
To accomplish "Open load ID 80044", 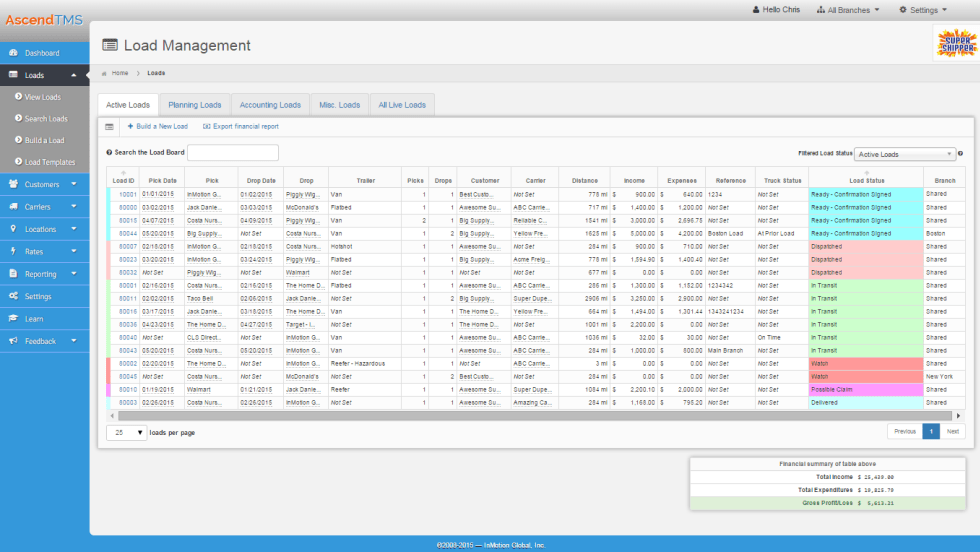I will (x=128, y=234).
